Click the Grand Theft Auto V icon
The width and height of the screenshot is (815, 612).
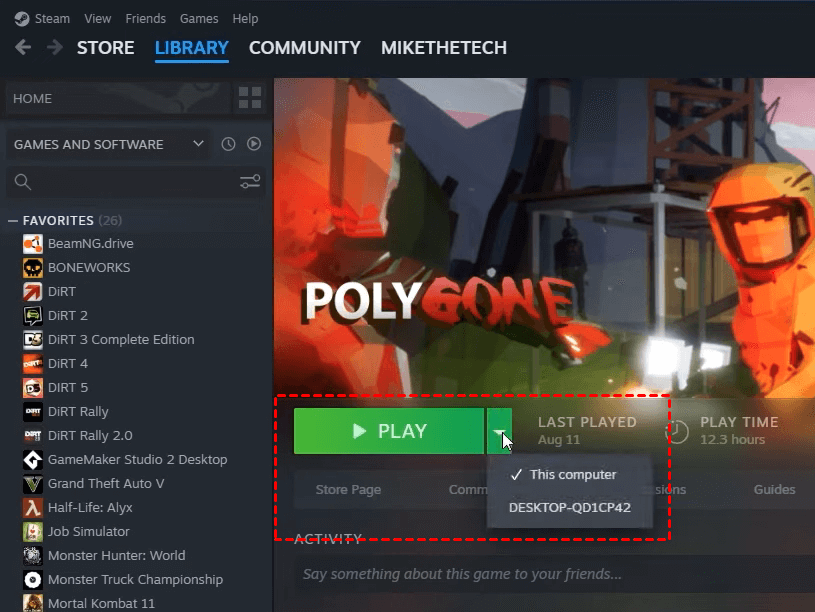33,484
